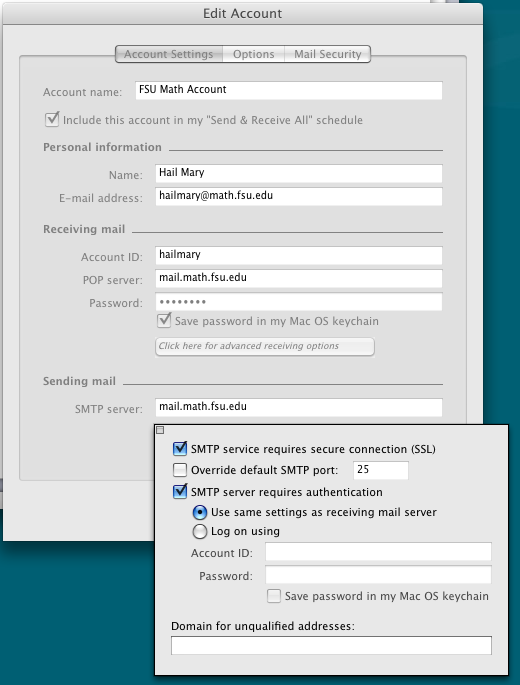Toggle Send & Receive All schedule checkbox
The image size is (520, 685).
click(x=52, y=119)
